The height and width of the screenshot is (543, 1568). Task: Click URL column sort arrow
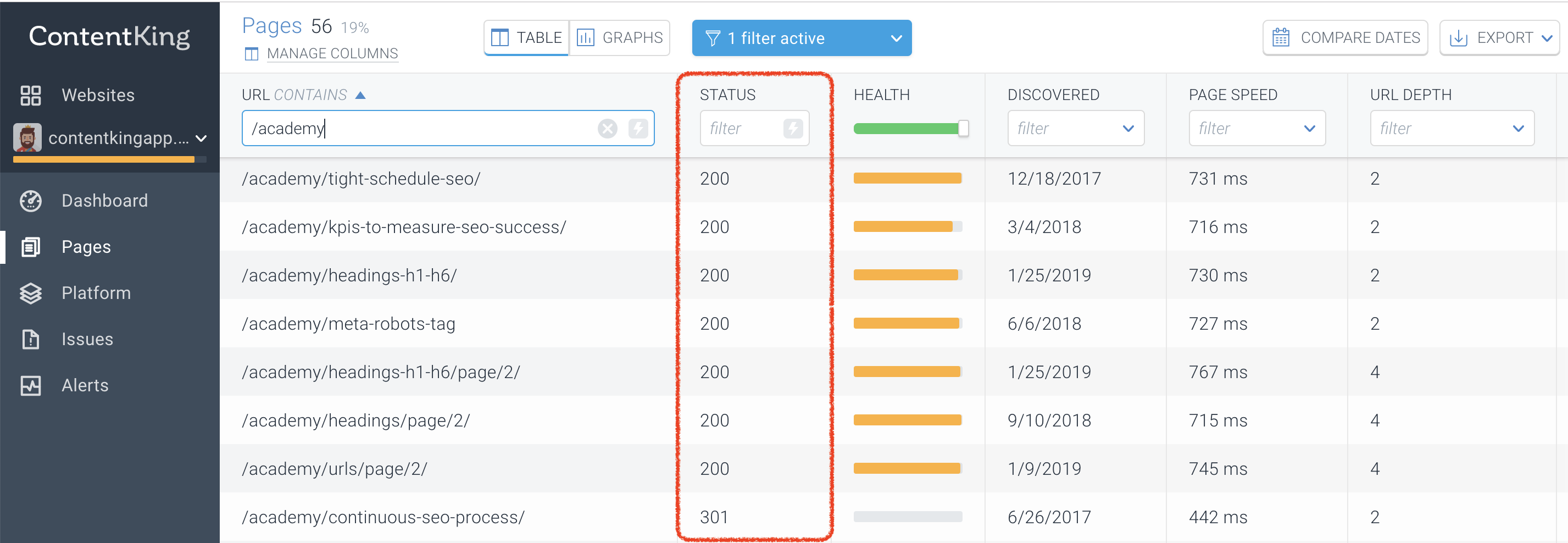point(360,96)
